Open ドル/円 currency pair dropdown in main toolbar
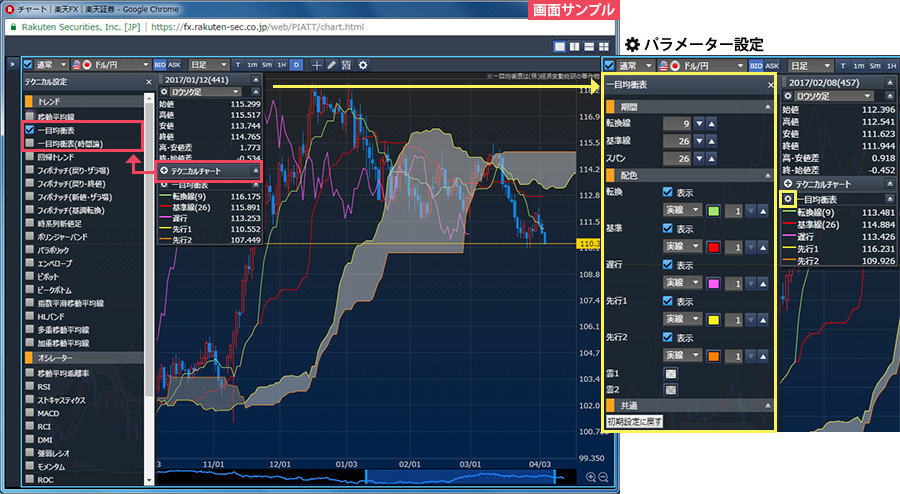Screen dimensions: 900x494 [111, 65]
